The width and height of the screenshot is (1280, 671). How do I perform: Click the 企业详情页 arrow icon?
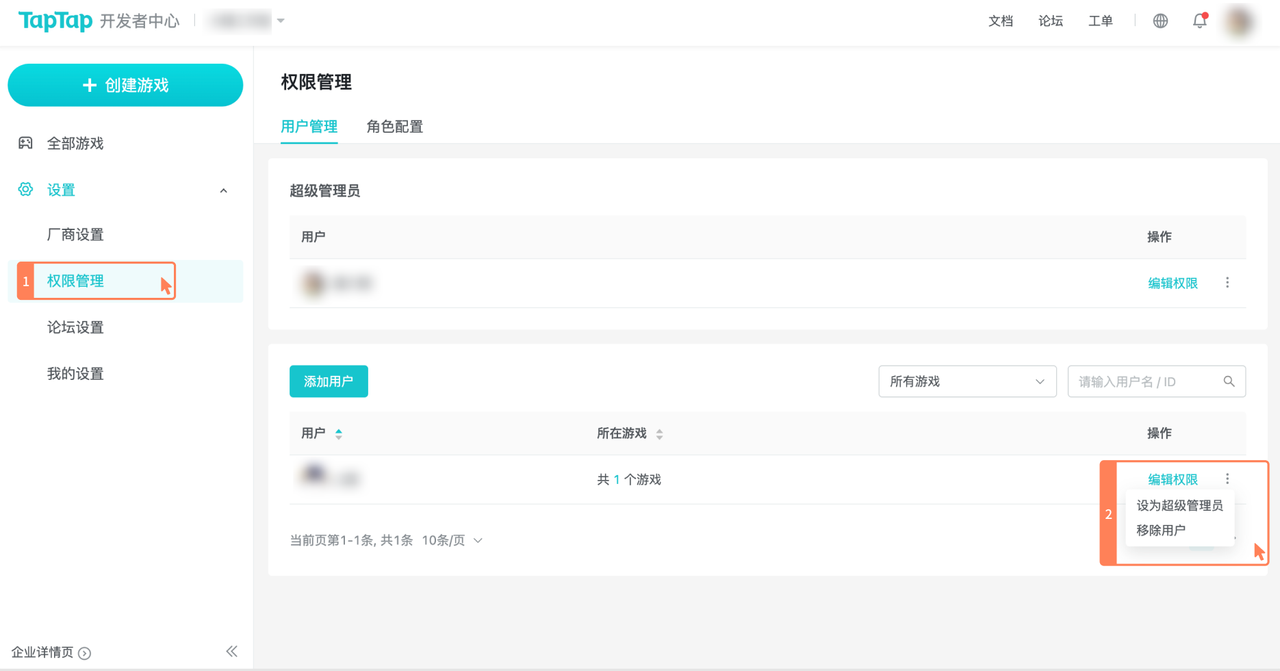(85, 653)
